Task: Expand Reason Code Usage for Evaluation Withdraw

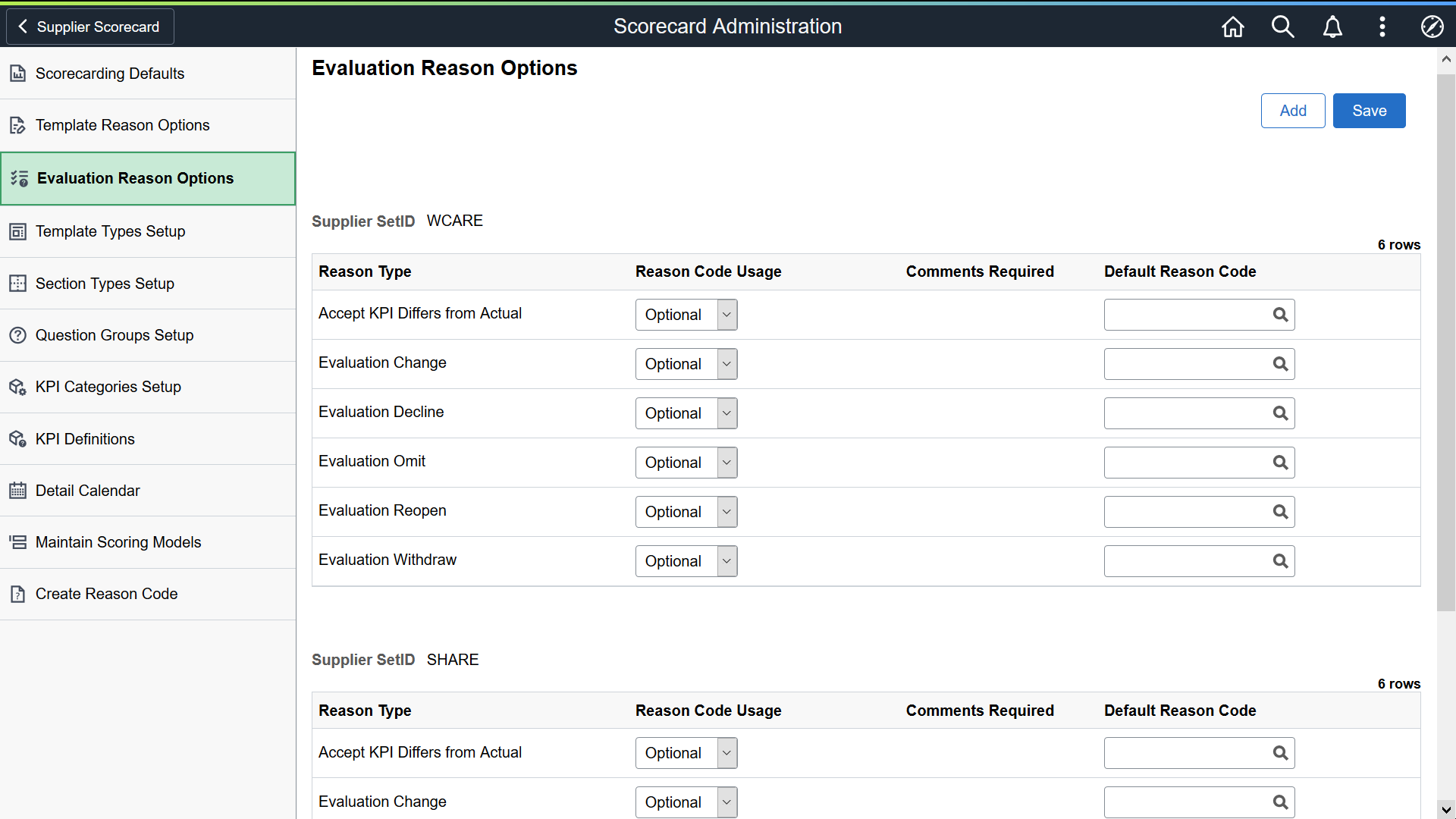Action: point(727,561)
